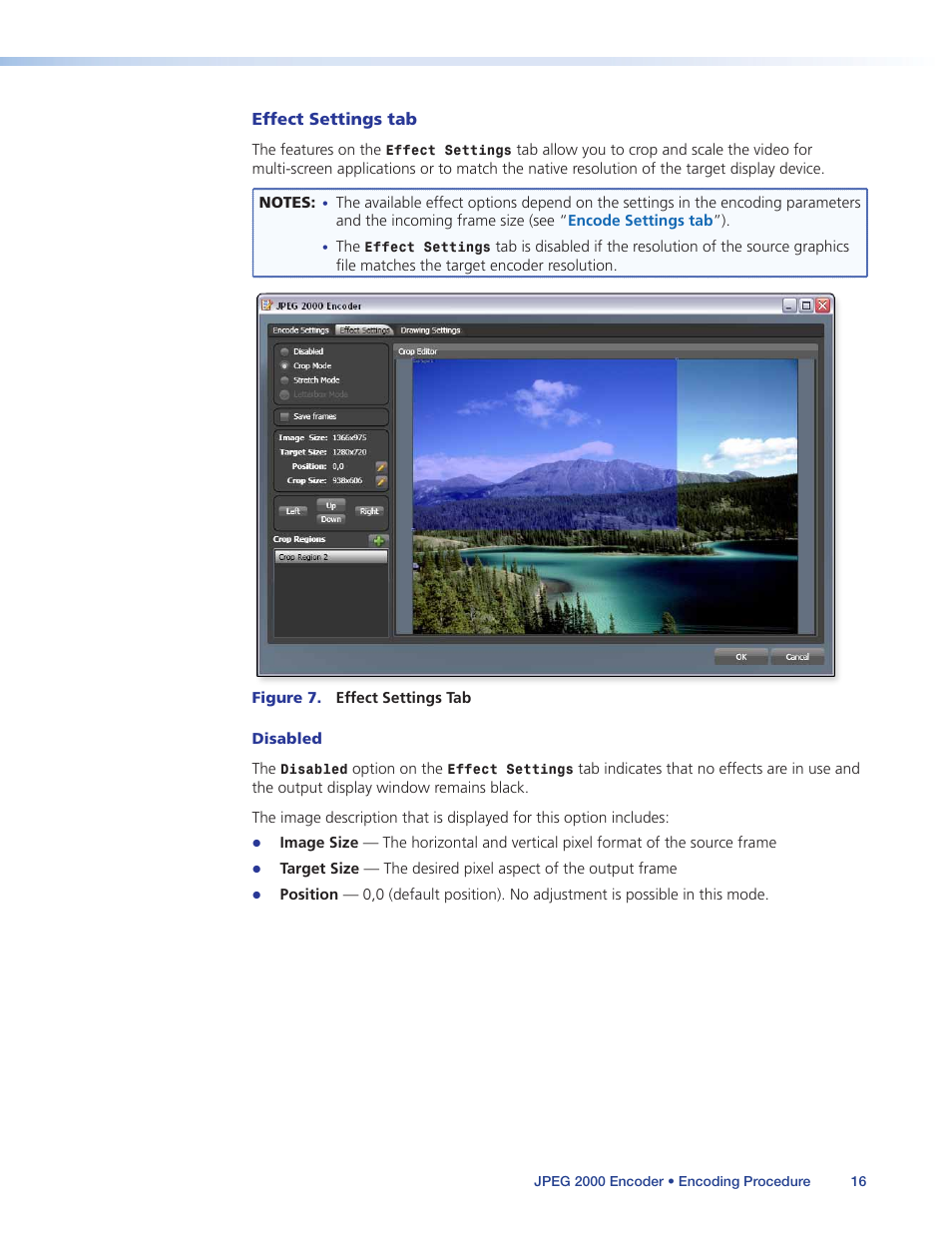
Task: Select the Letterbox Mode radio option
Action: click(284, 394)
